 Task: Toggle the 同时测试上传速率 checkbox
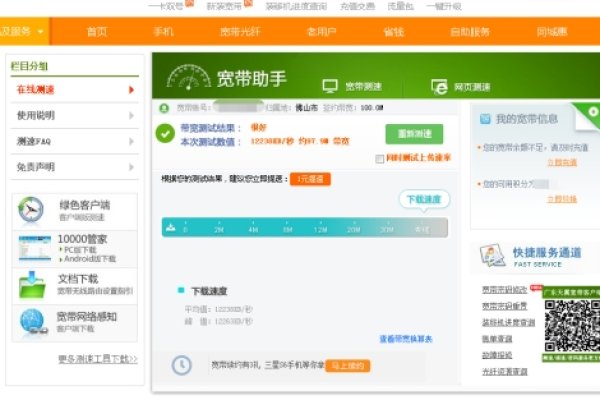[380, 159]
